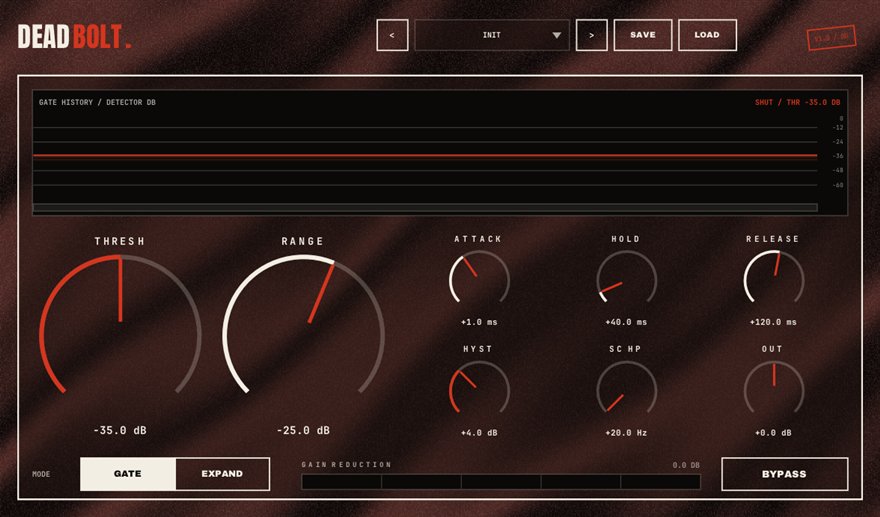Viewport: 880px width, 517px height.
Task: Click the MODE label
Action: (x=41, y=474)
